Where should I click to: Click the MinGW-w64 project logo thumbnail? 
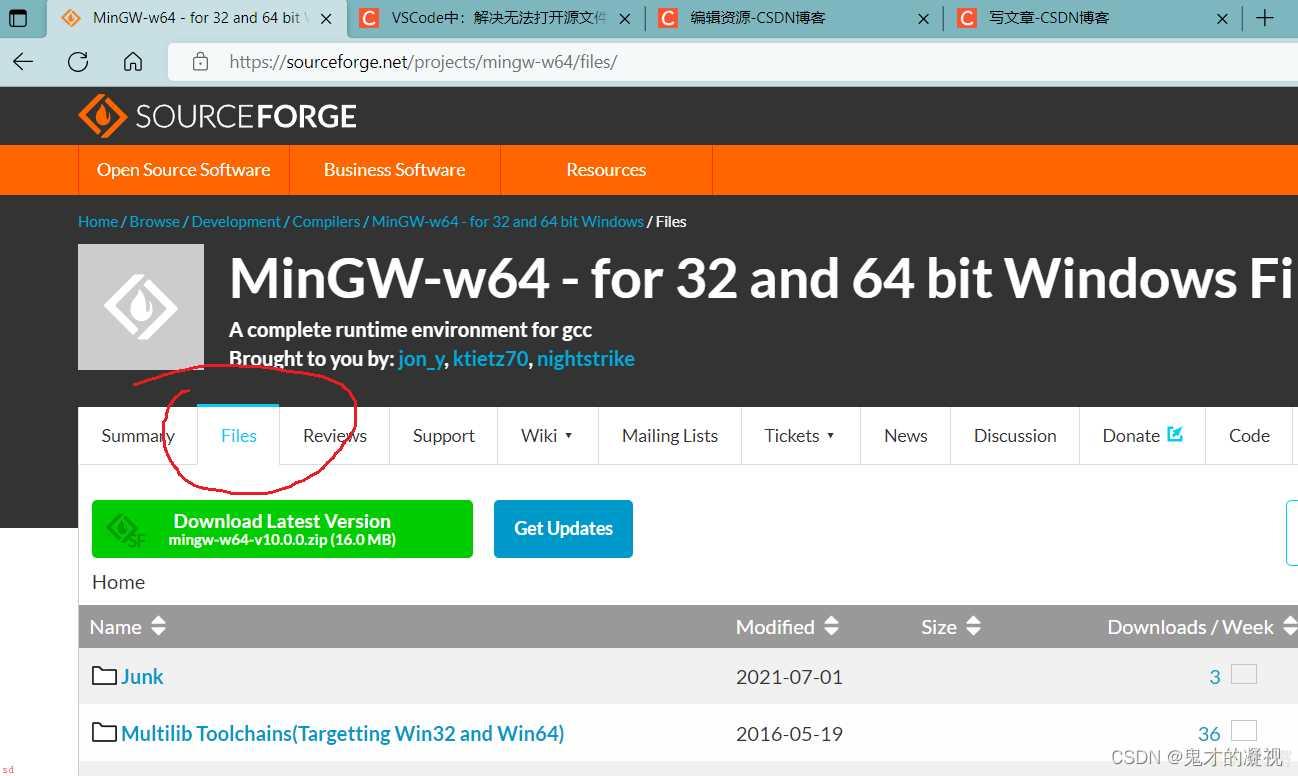[x=141, y=307]
